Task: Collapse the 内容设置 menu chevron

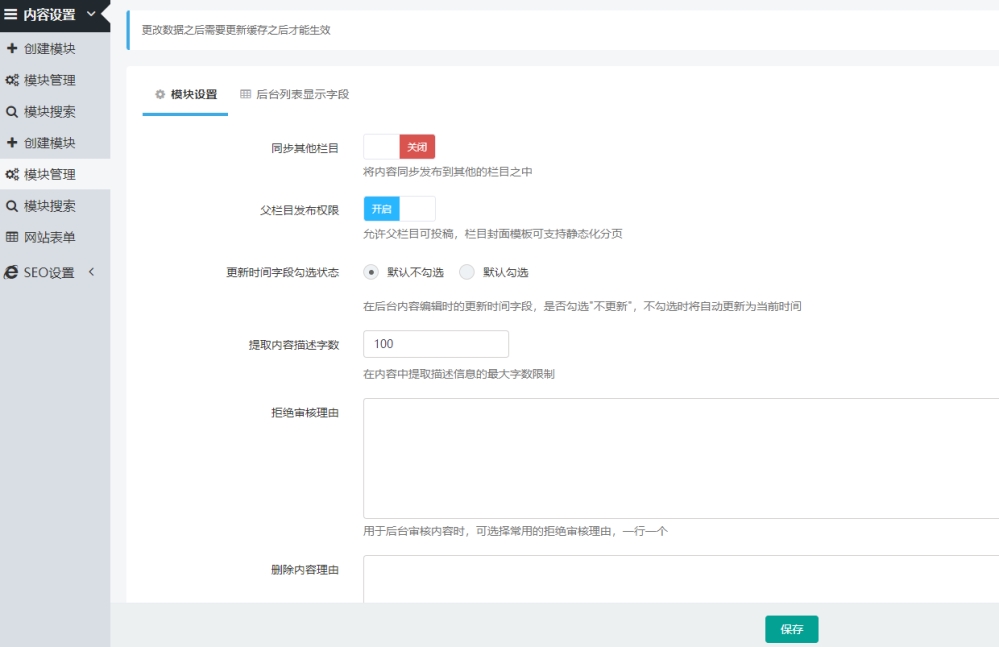Action: coord(91,13)
